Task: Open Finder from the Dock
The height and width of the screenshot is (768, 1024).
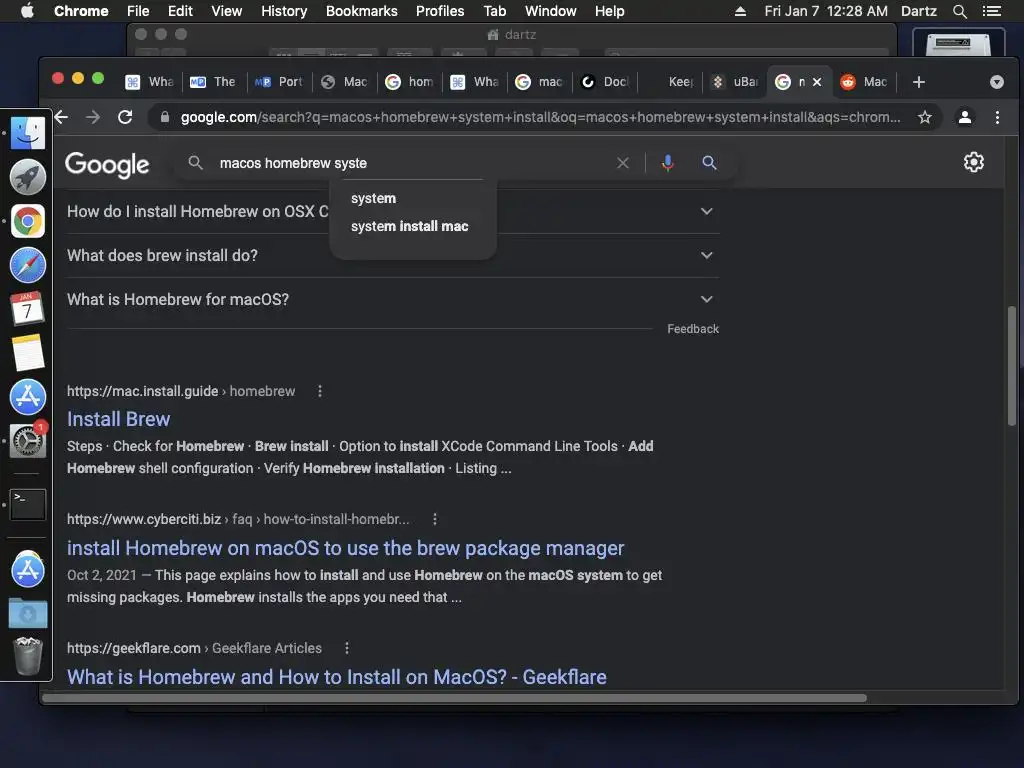Action: [x=27, y=133]
